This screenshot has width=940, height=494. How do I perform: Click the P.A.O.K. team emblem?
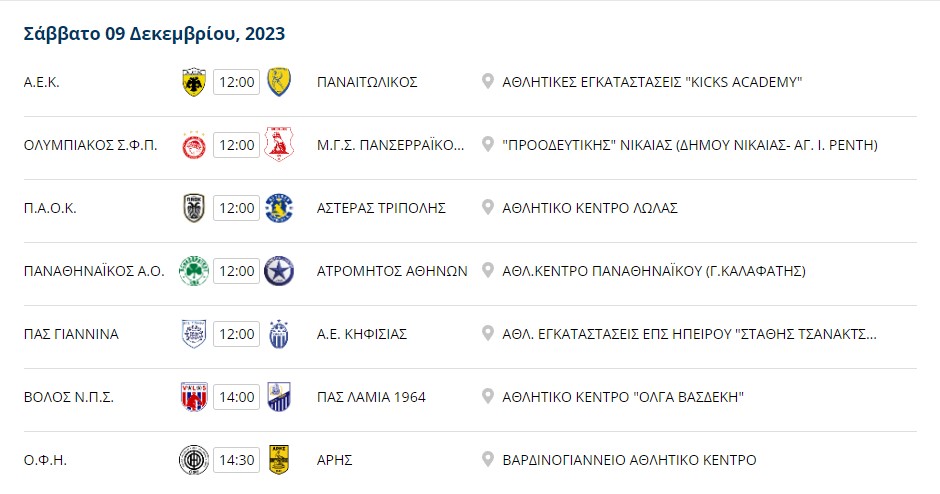click(x=194, y=208)
